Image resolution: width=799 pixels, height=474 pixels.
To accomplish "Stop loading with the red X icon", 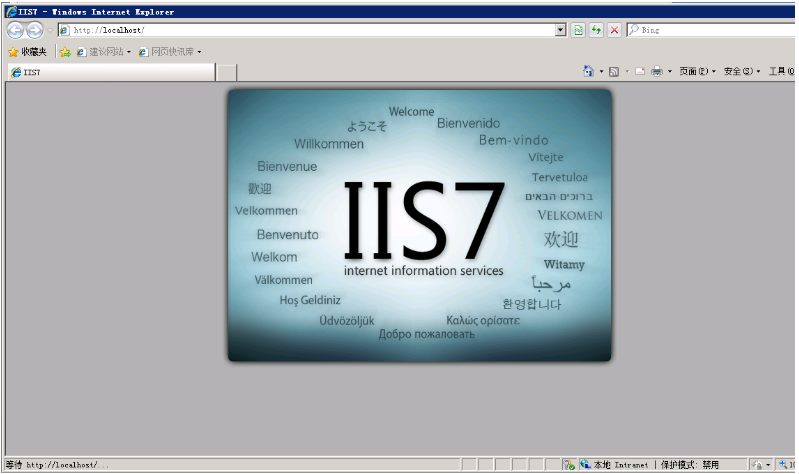I will click(x=614, y=30).
